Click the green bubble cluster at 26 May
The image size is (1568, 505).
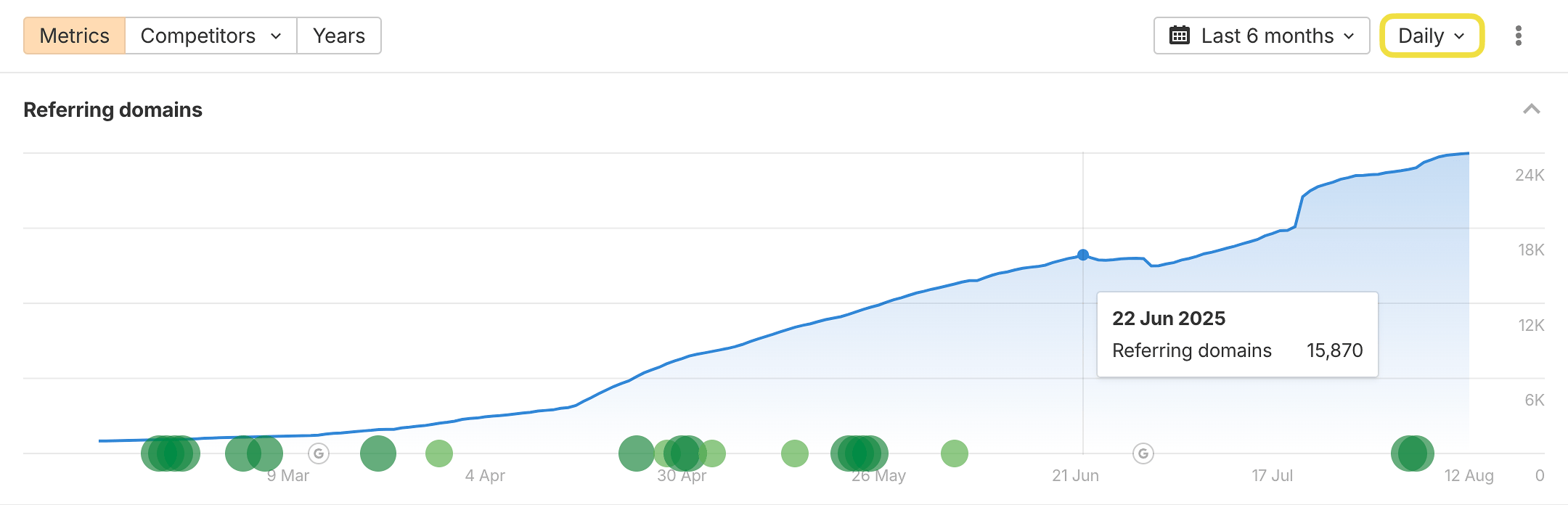pos(859,453)
